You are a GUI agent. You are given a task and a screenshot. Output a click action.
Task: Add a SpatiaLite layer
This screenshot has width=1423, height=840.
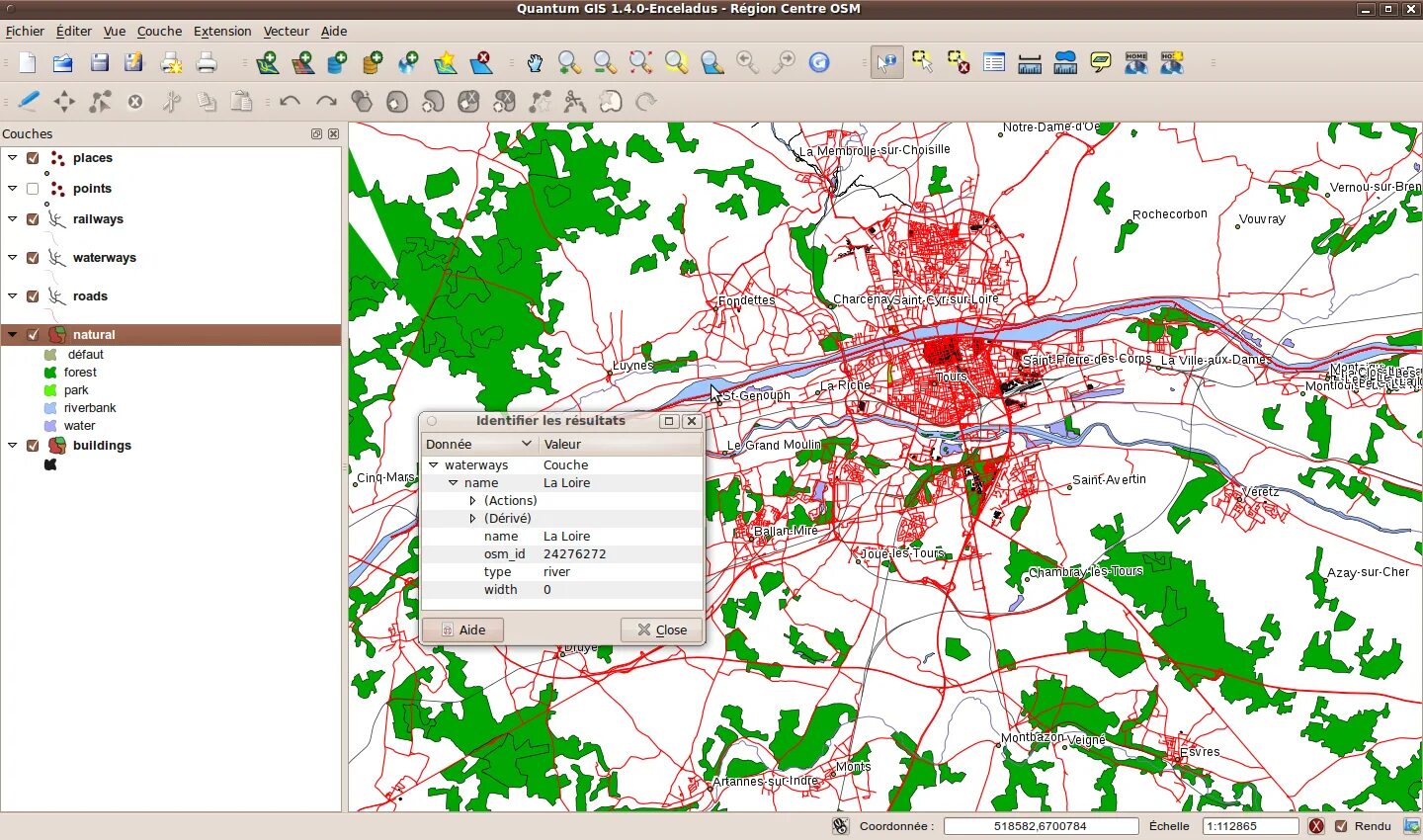coord(373,63)
